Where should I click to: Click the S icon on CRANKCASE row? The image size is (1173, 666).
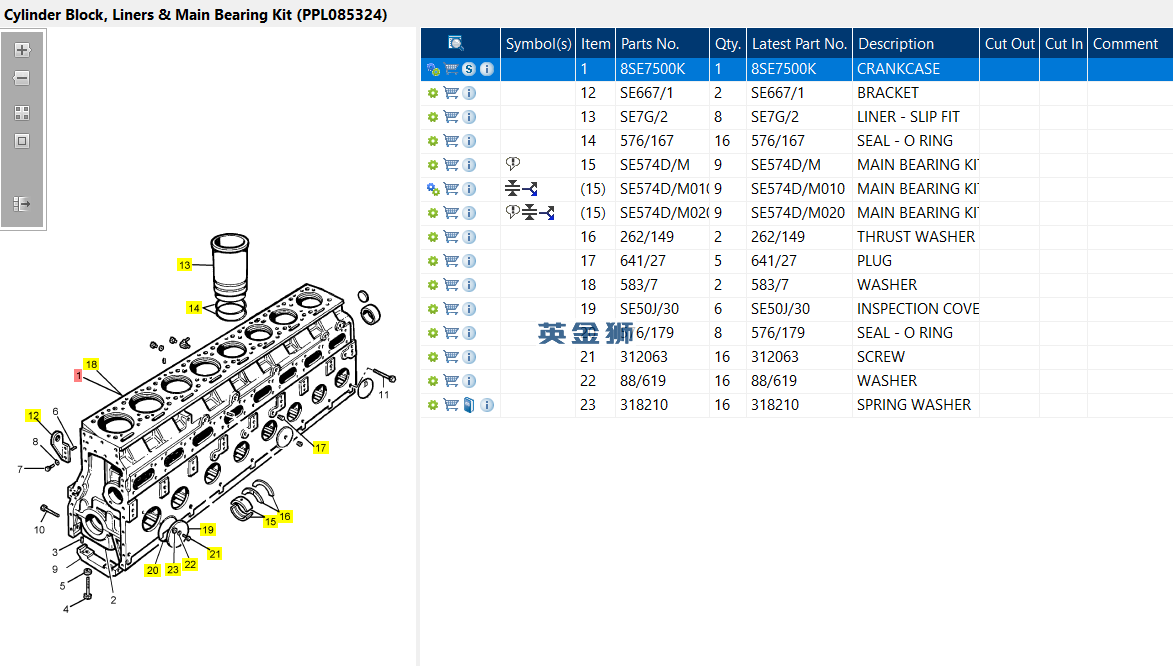pos(469,69)
